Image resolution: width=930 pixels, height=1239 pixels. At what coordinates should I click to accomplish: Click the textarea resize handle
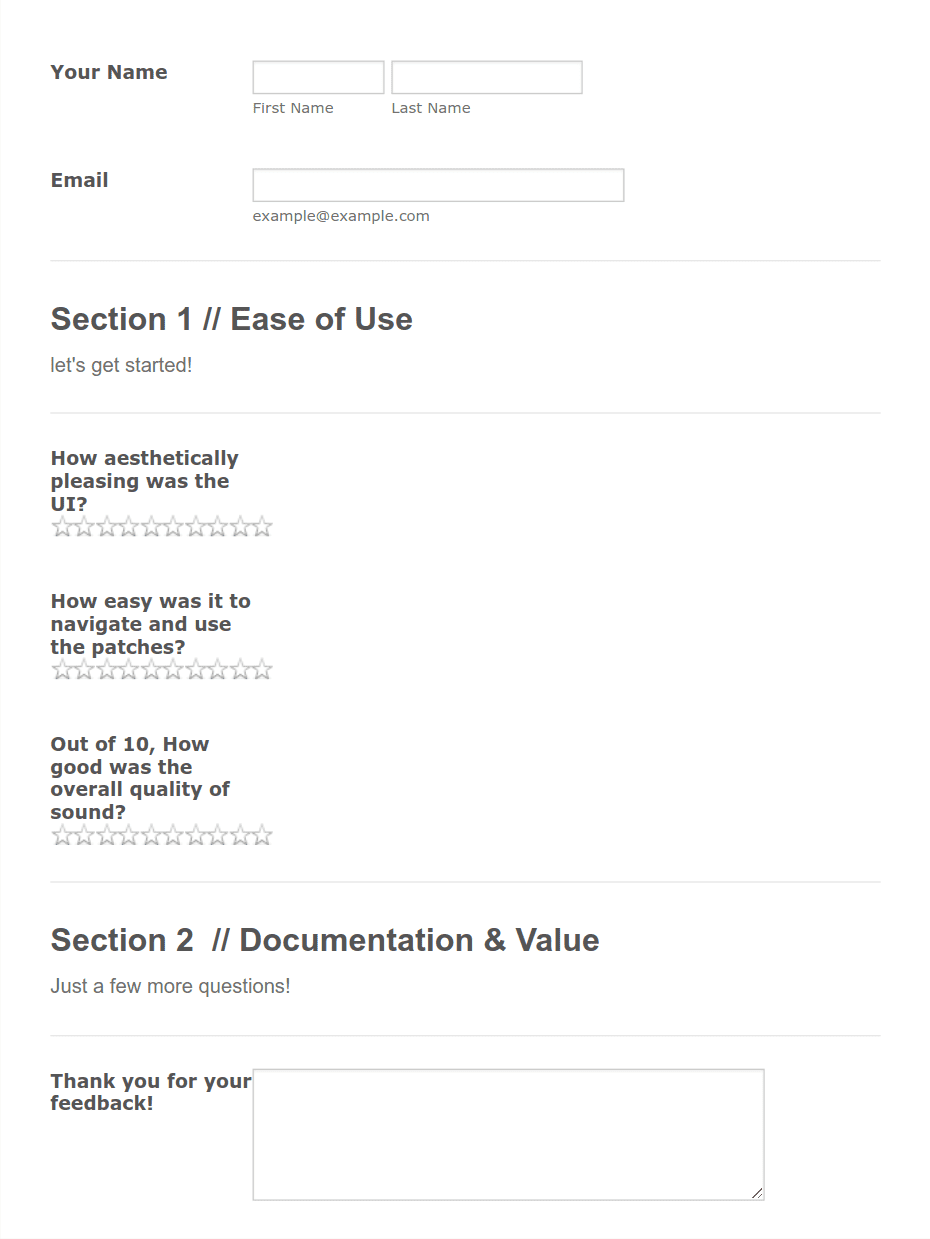[x=758, y=1193]
